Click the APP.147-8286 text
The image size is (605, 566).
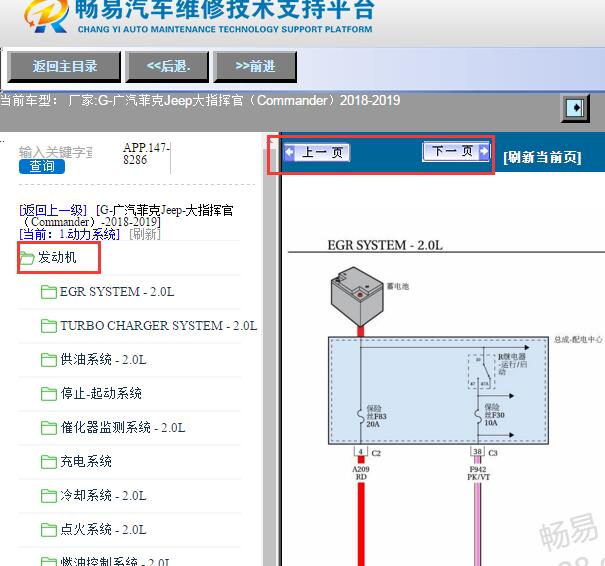coord(146,154)
